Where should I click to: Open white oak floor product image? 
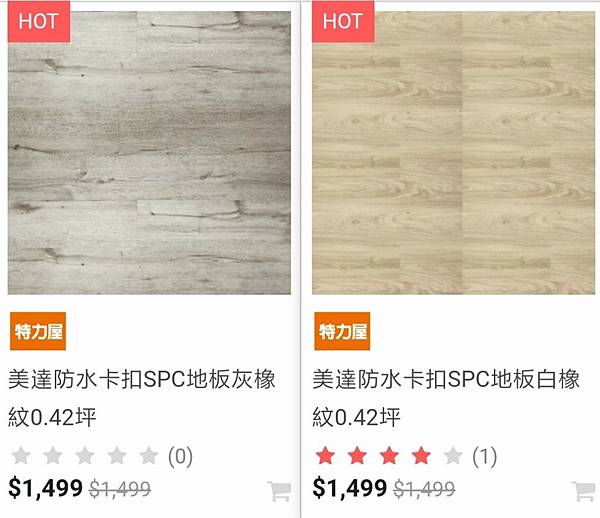coord(453,153)
